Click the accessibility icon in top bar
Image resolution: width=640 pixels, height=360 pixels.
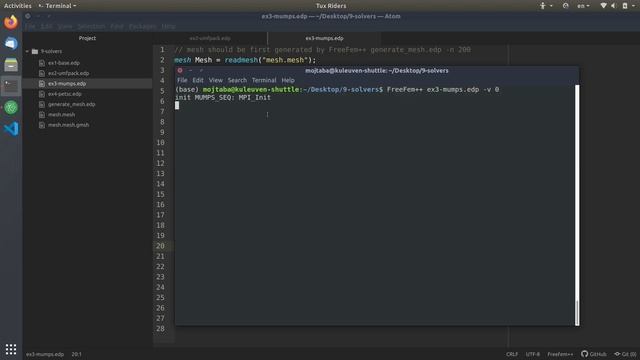pos(542,6)
